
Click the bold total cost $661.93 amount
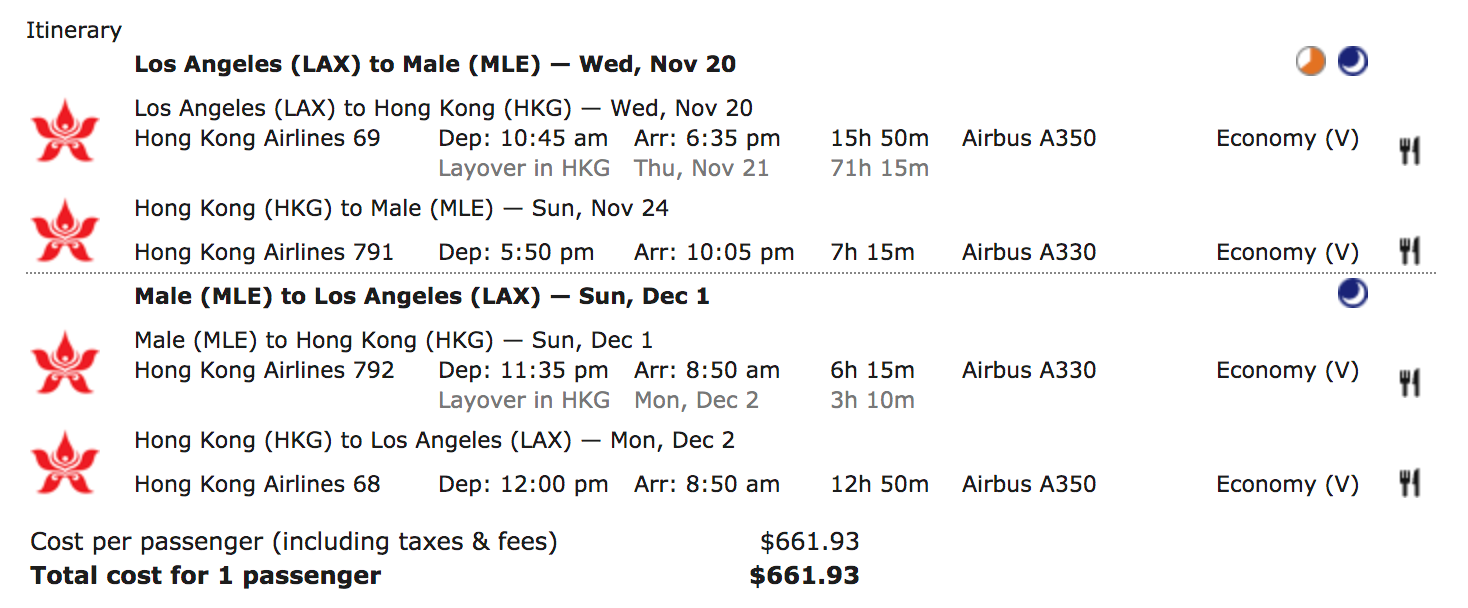tap(804, 576)
